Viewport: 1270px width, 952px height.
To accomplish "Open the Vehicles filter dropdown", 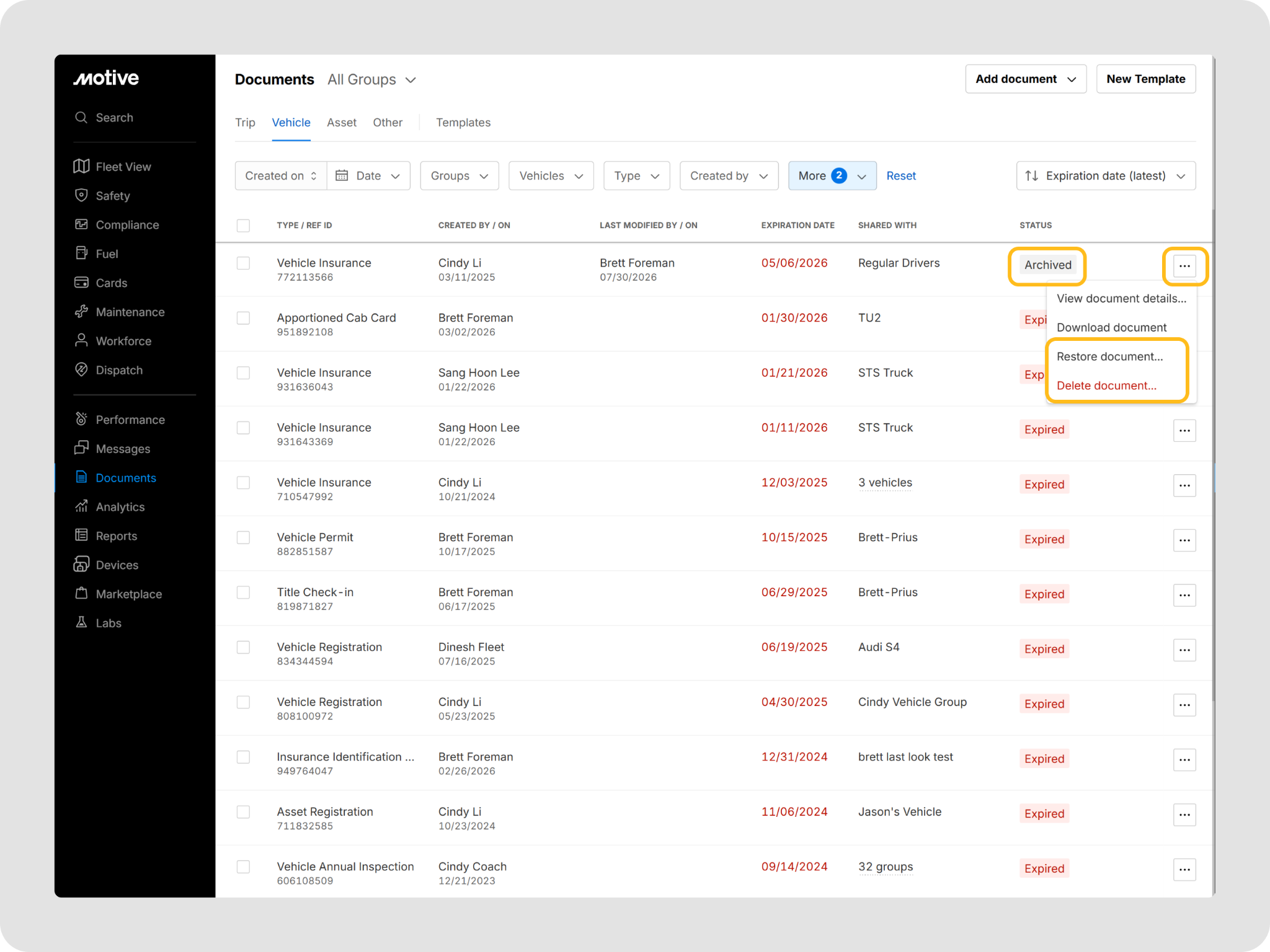I will point(551,176).
